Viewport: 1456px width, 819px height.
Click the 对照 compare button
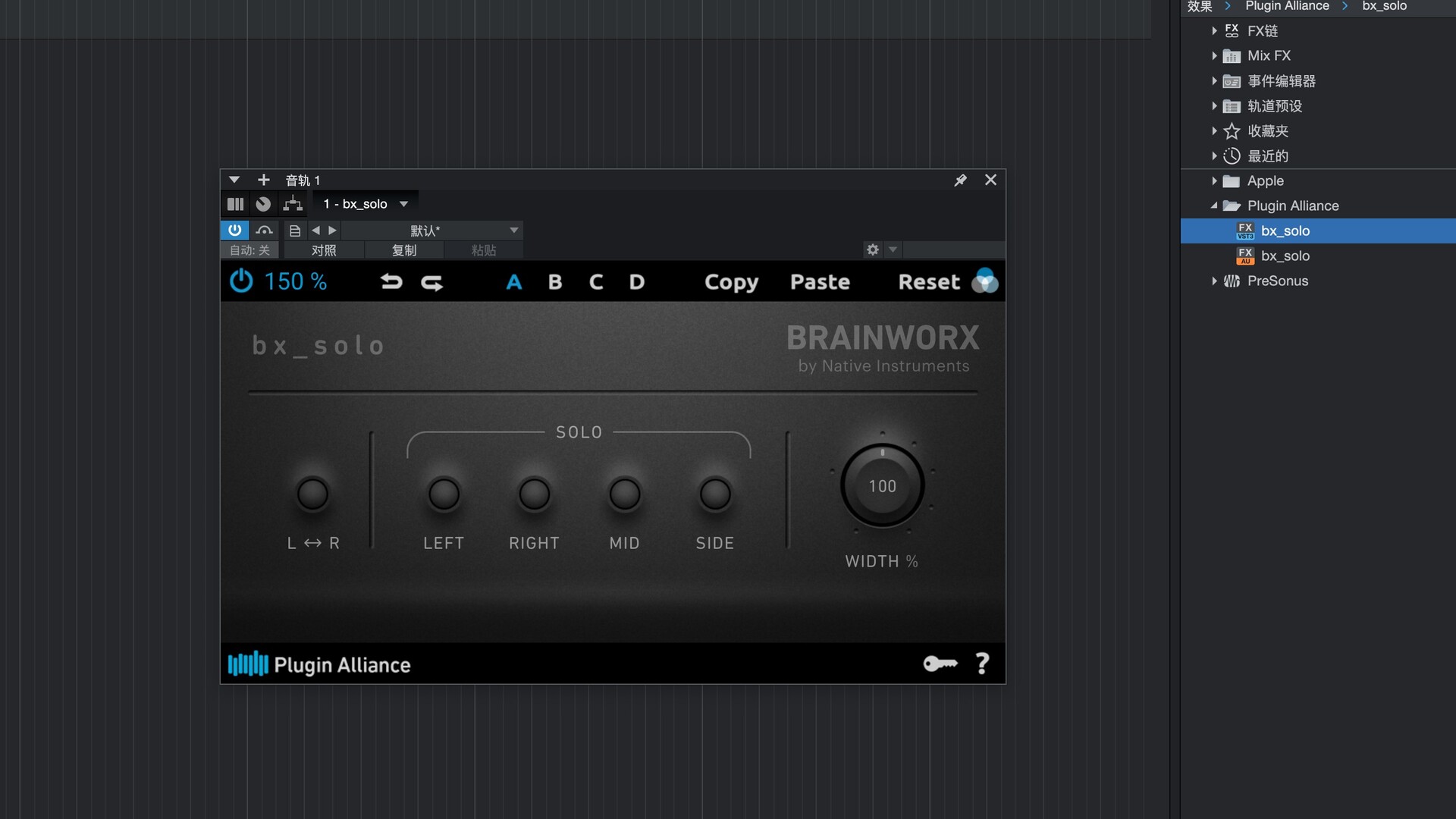coord(324,250)
